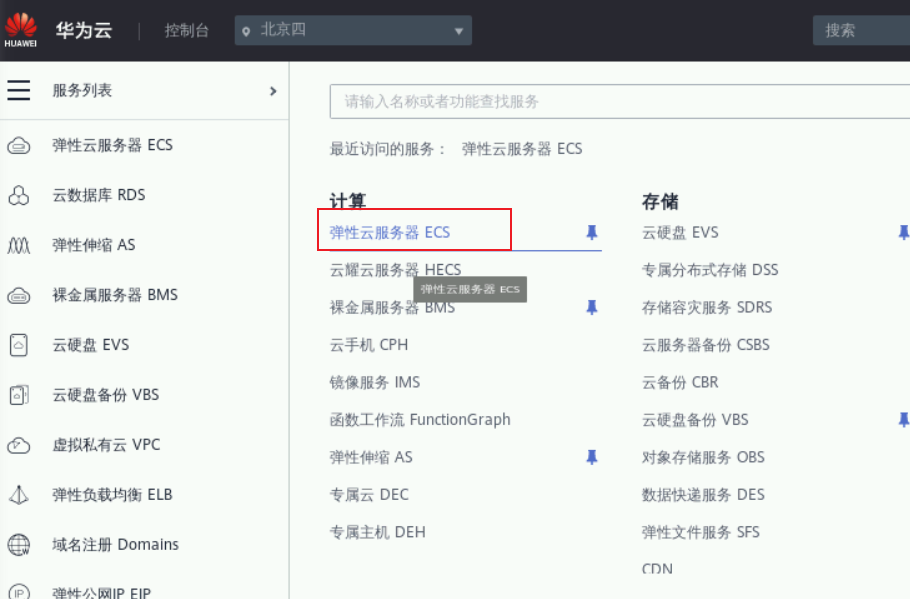Select 弹性伸缩 AS in the sidebar
The height and width of the screenshot is (599, 910).
pyautogui.click(x=93, y=245)
